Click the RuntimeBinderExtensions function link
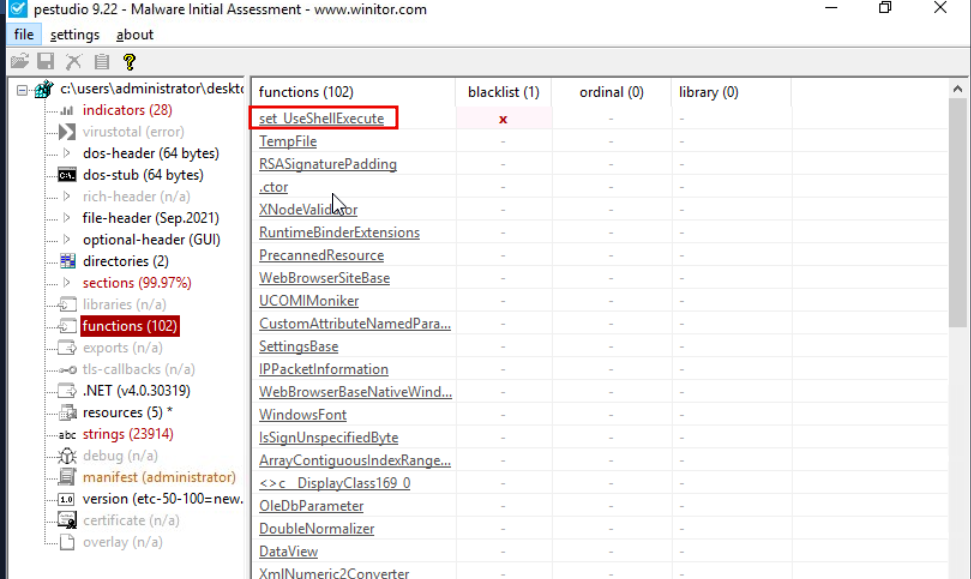This screenshot has width=971, height=579. click(x=339, y=233)
